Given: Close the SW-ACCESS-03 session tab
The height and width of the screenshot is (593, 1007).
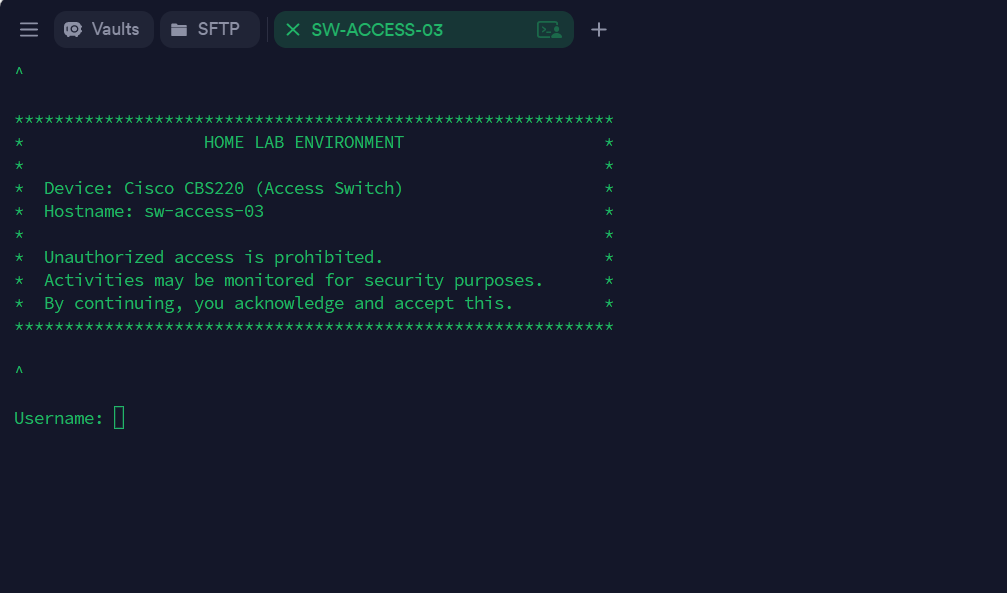Looking at the screenshot, I should click(x=293, y=30).
